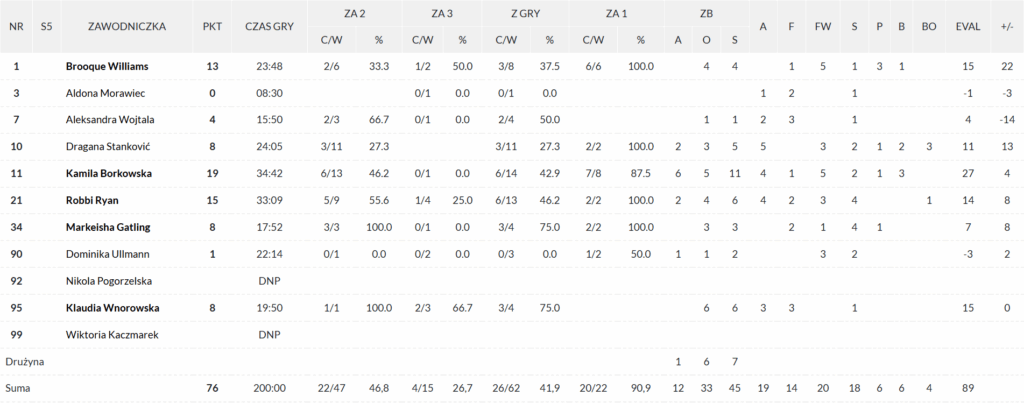Click the Drużyna team row label
Viewport: 1024px width, 403px height.
pyautogui.click(x=25, y=360)
